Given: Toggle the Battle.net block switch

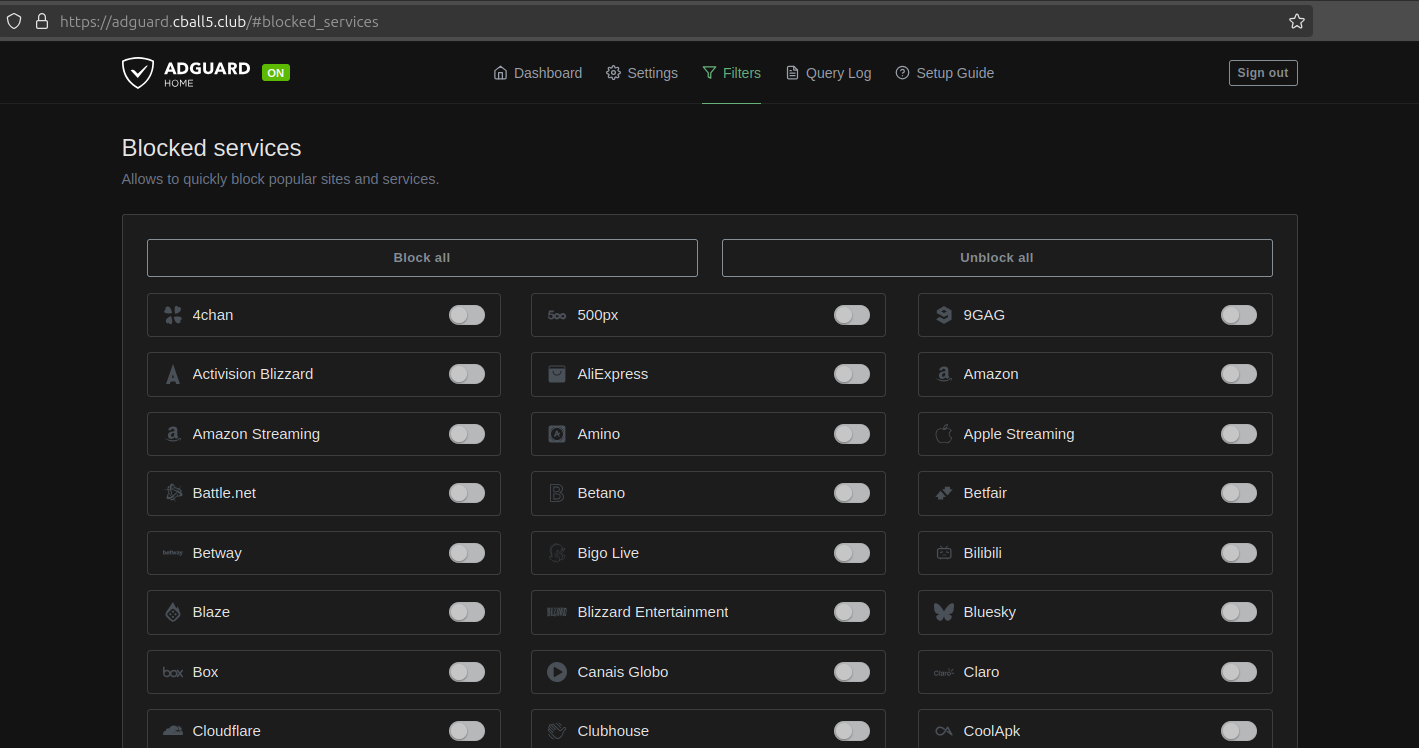Looking at the screenshot, I should pyautogui.click(x=467, y=493).
